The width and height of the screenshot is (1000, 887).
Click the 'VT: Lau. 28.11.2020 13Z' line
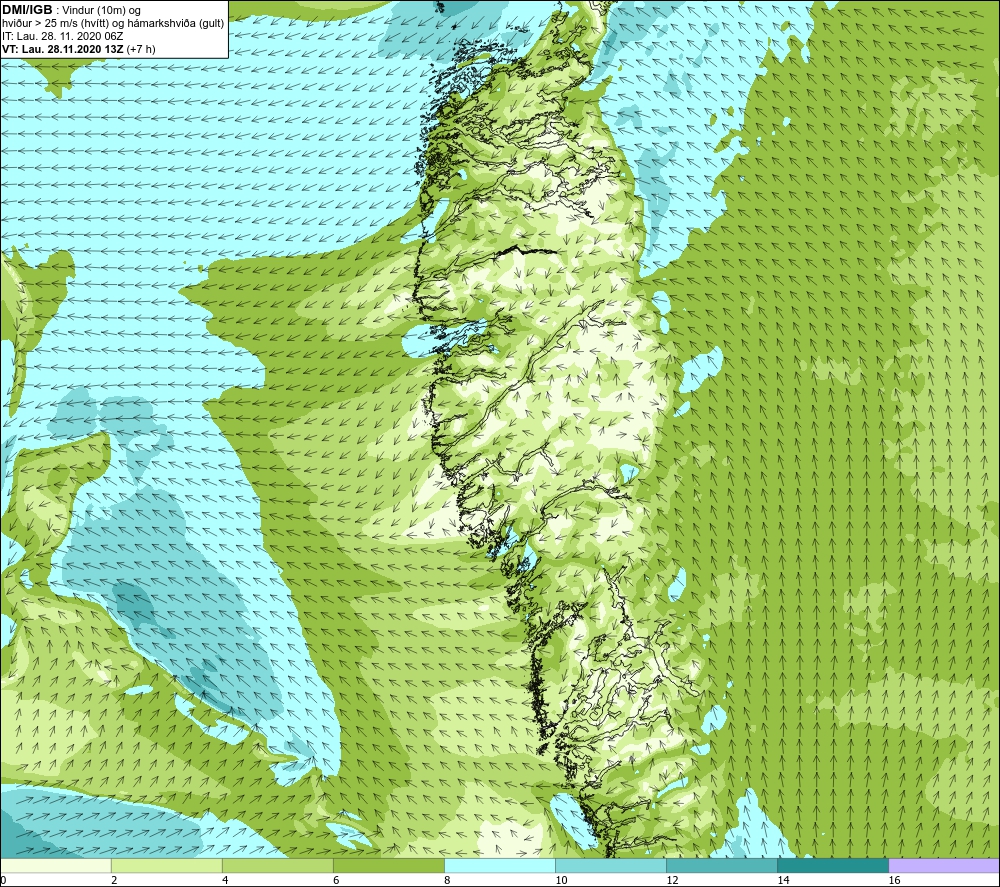click(x=62, y=49)
